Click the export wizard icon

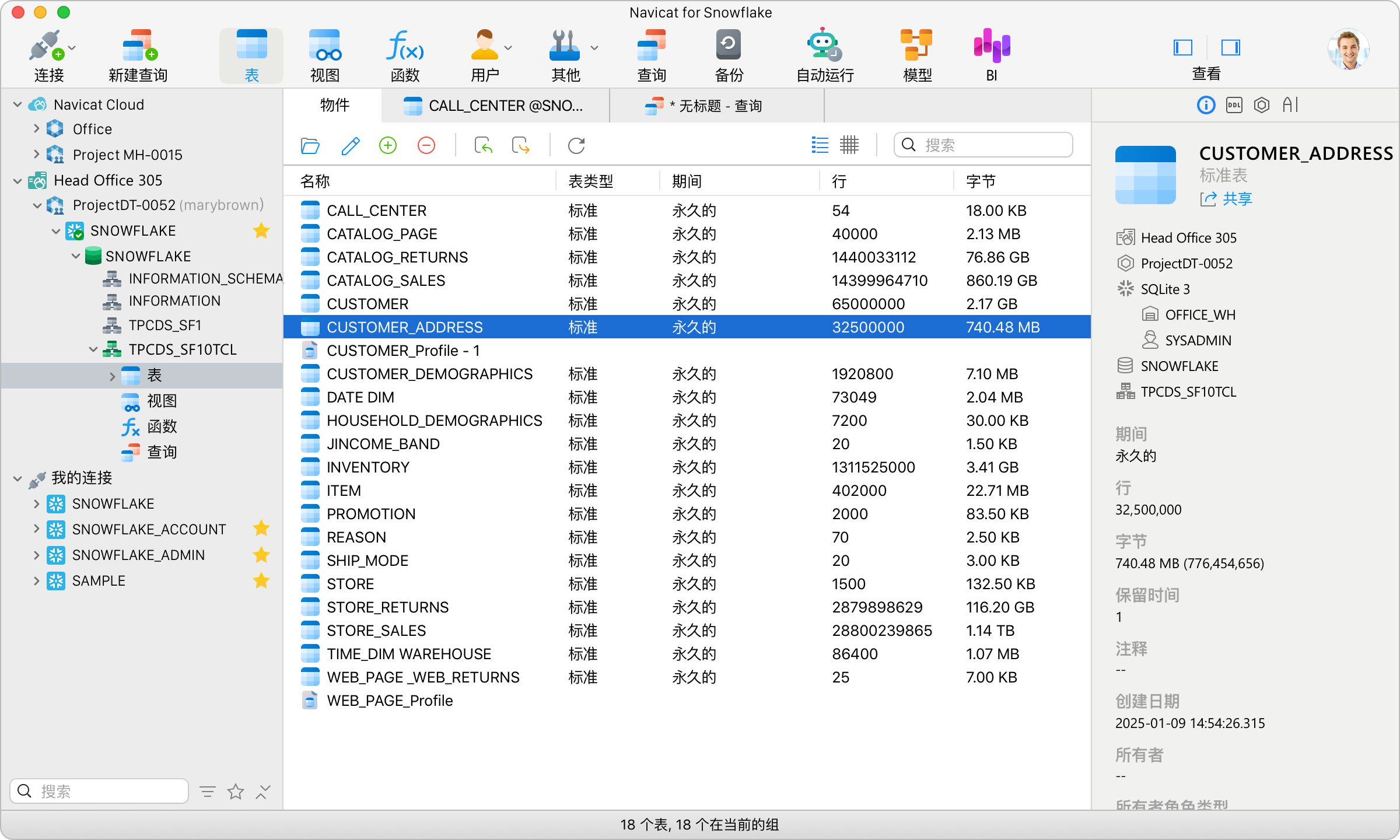pos(520,145)
